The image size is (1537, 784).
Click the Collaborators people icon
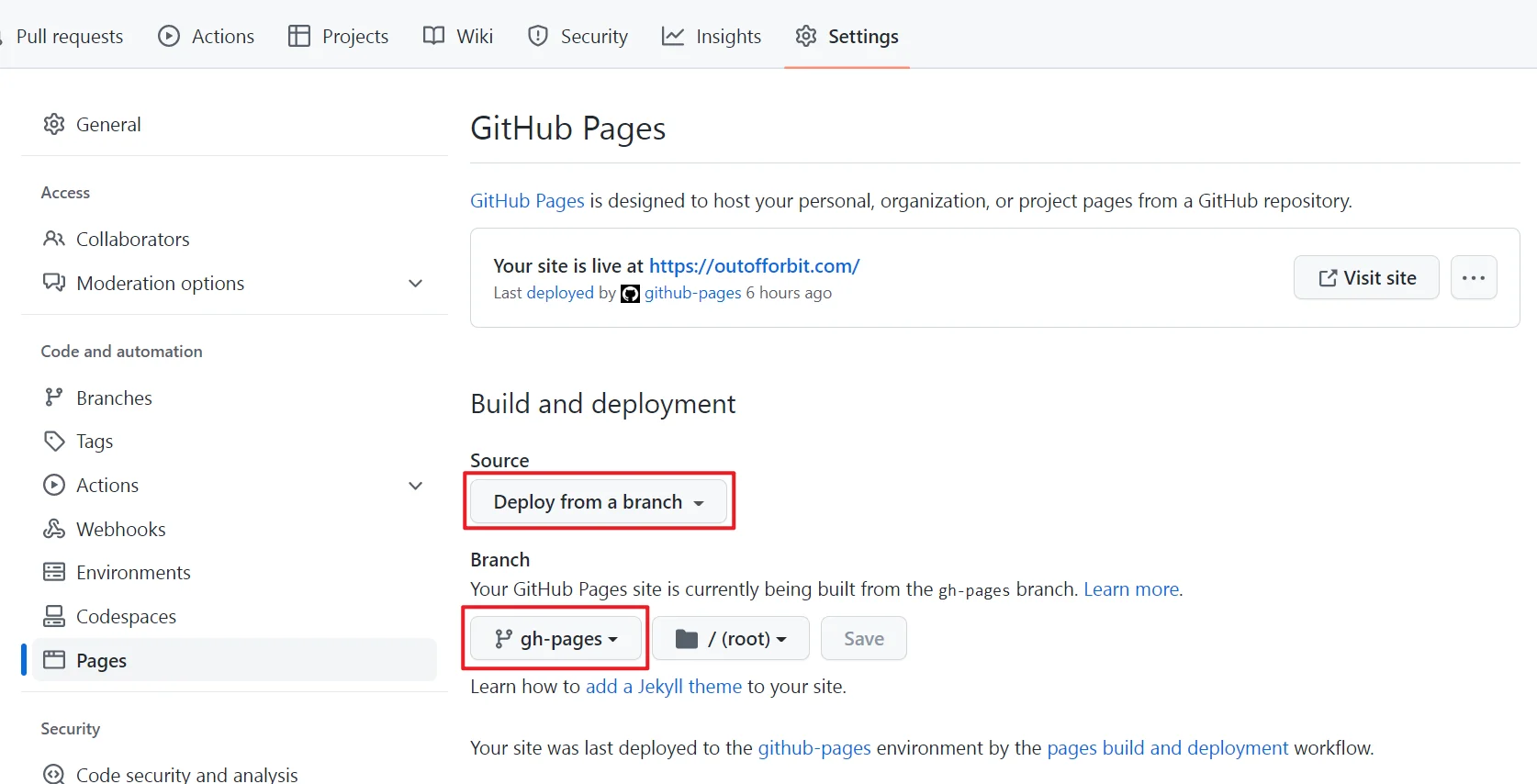click(54, 239)
